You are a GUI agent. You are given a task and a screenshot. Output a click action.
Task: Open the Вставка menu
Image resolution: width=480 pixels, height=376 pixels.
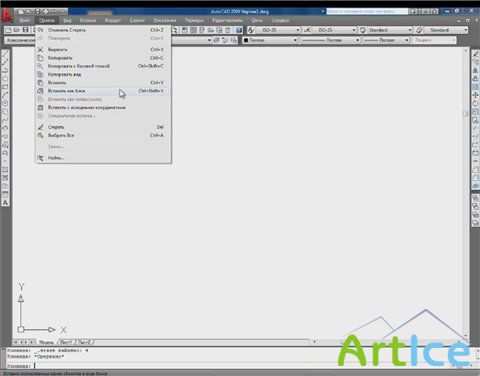[88, 20]
